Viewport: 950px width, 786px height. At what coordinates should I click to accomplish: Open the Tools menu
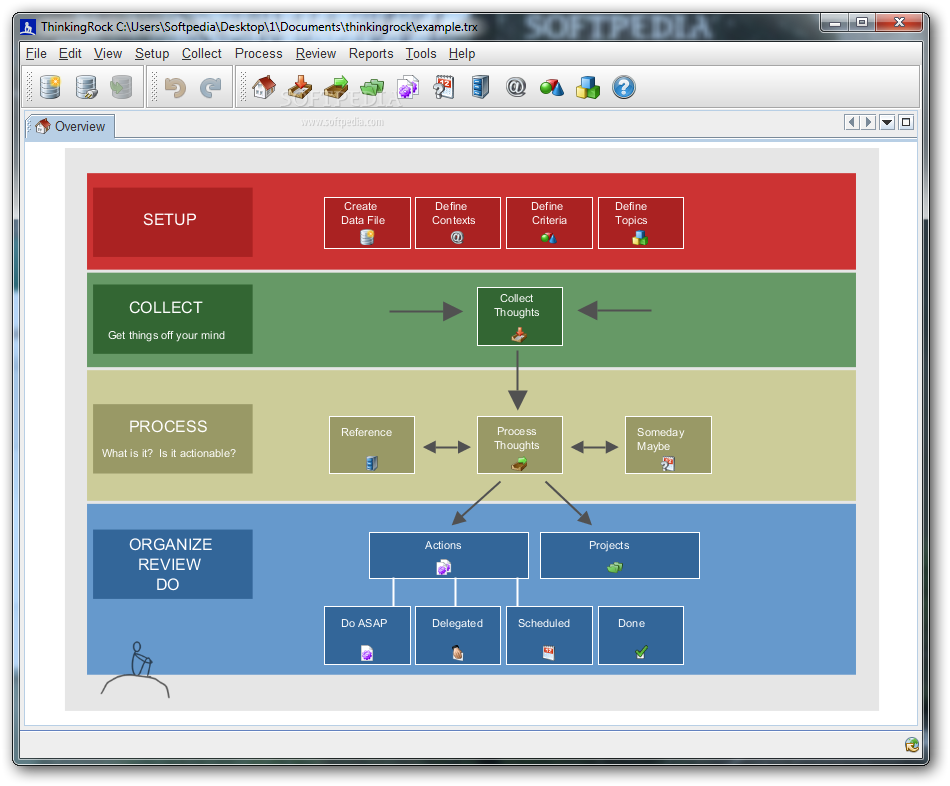pos(421,53)
